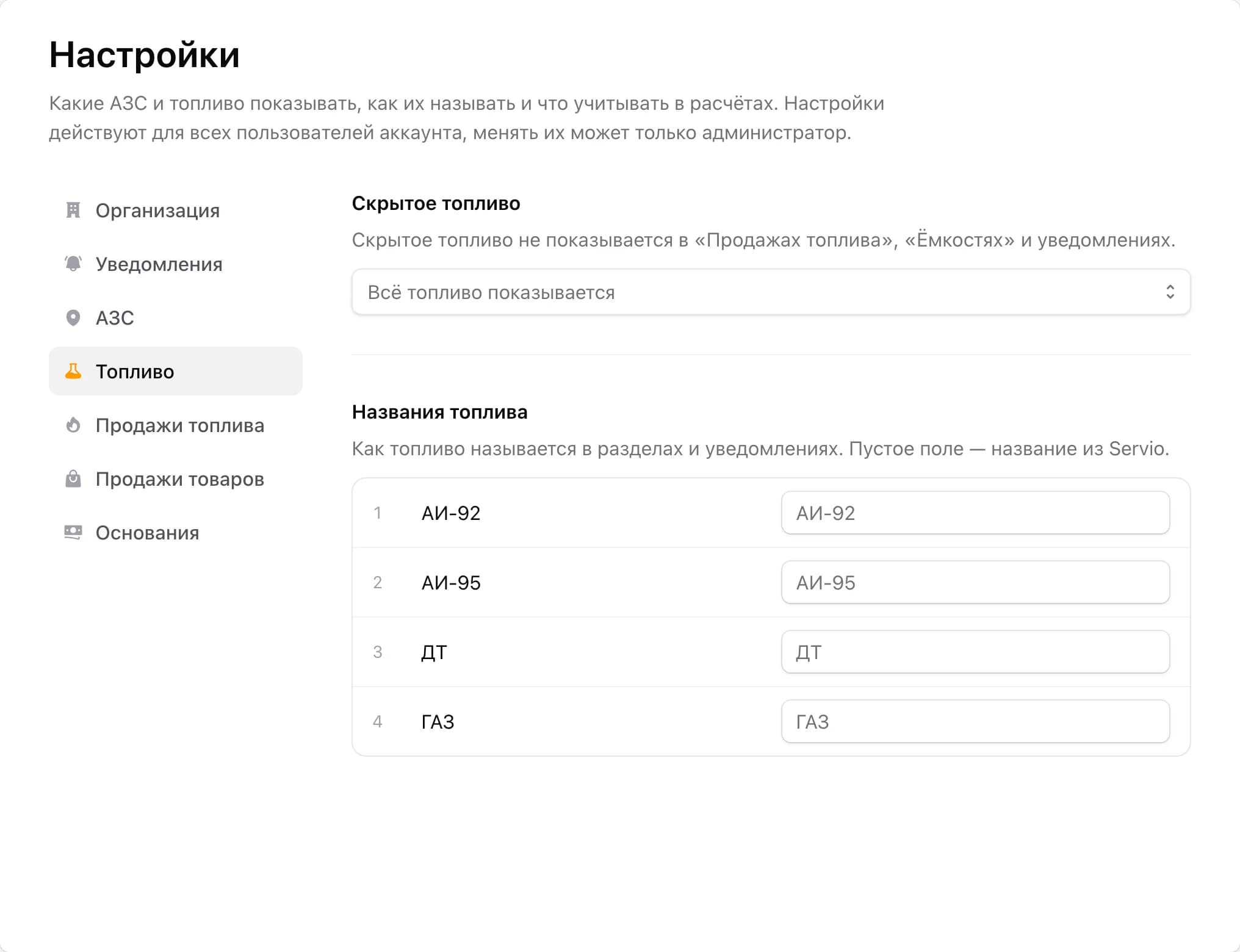
Task: Click the banknote icon next to Основания
Action: point(73,533)
